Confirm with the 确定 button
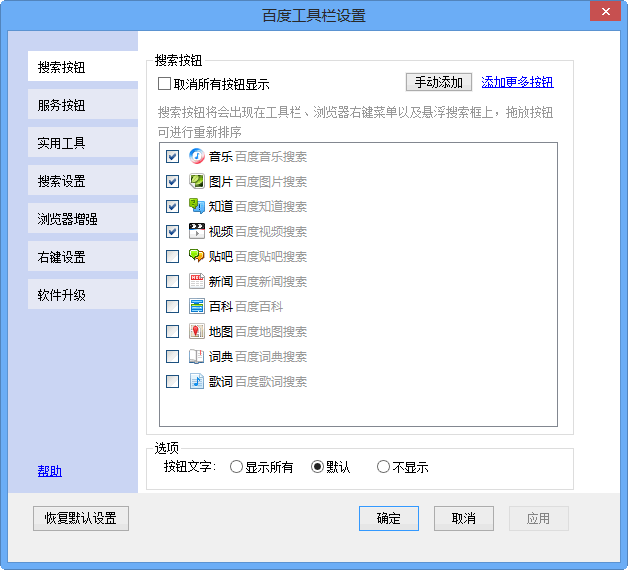Viewport: 628px width, 570px height. (x=389, y=518)
